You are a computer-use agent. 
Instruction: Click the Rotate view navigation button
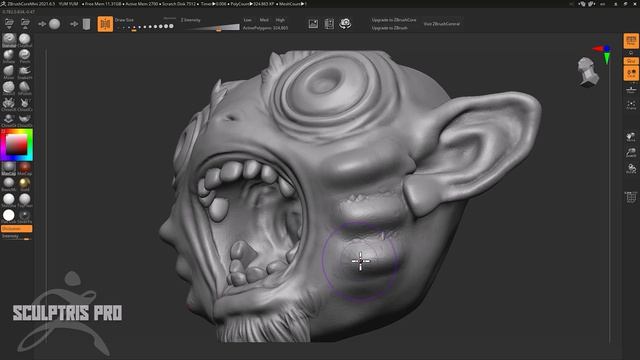click(x=631, y=169)
